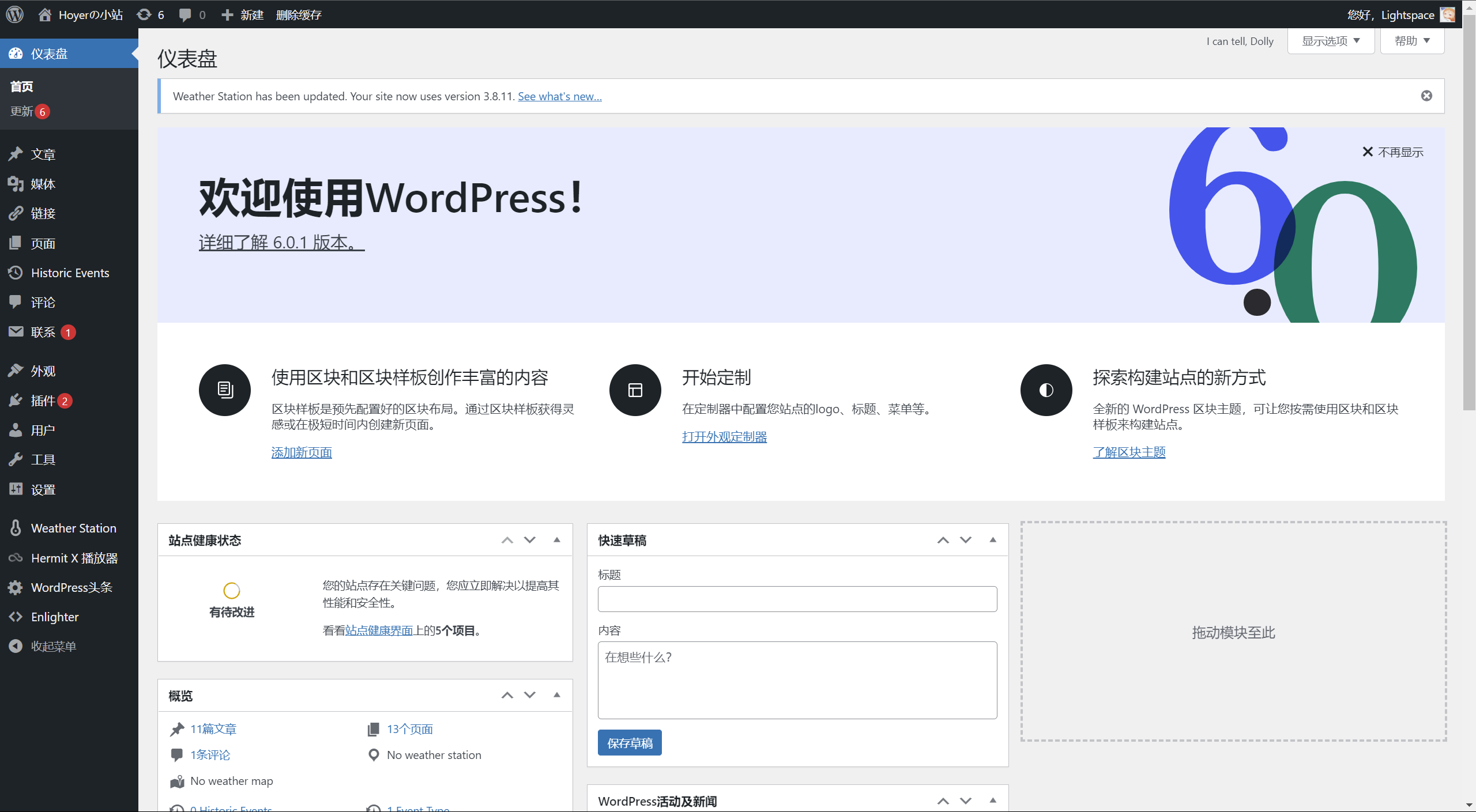Open 详细了解 6.0.1 版本 link
This screenshot has height=812, width=1476.
[x=281, y=242]
